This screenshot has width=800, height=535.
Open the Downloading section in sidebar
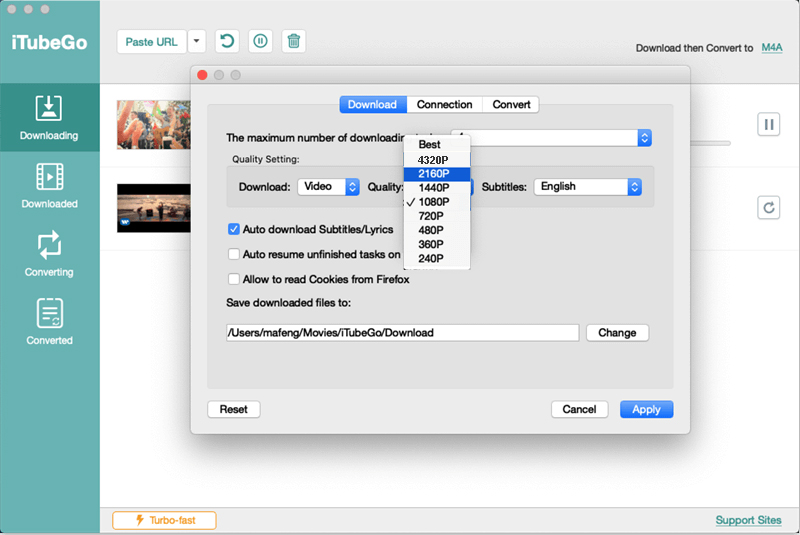(x=49, y=117)
